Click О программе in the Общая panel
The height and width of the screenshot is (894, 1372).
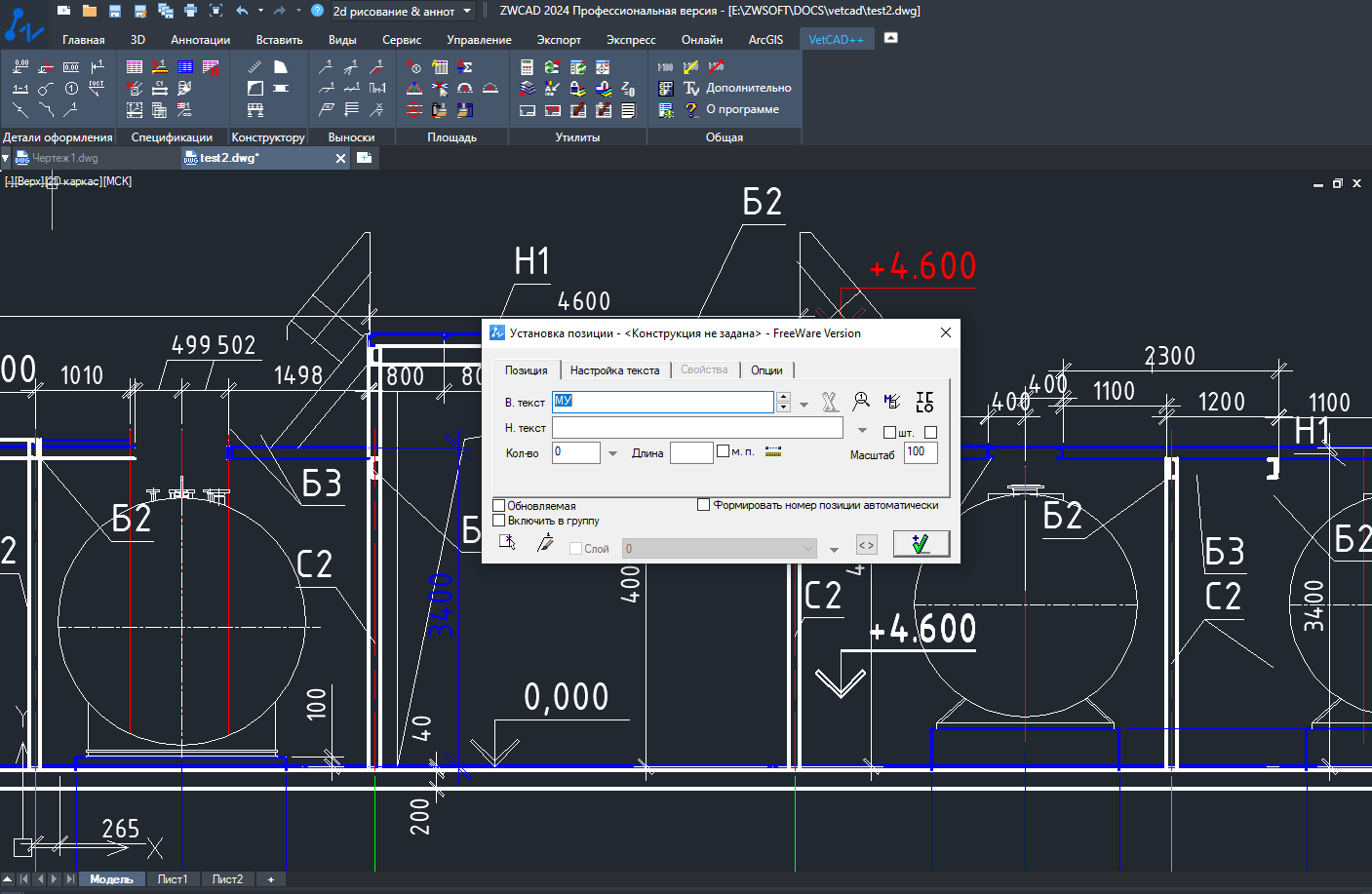(743, 109)
